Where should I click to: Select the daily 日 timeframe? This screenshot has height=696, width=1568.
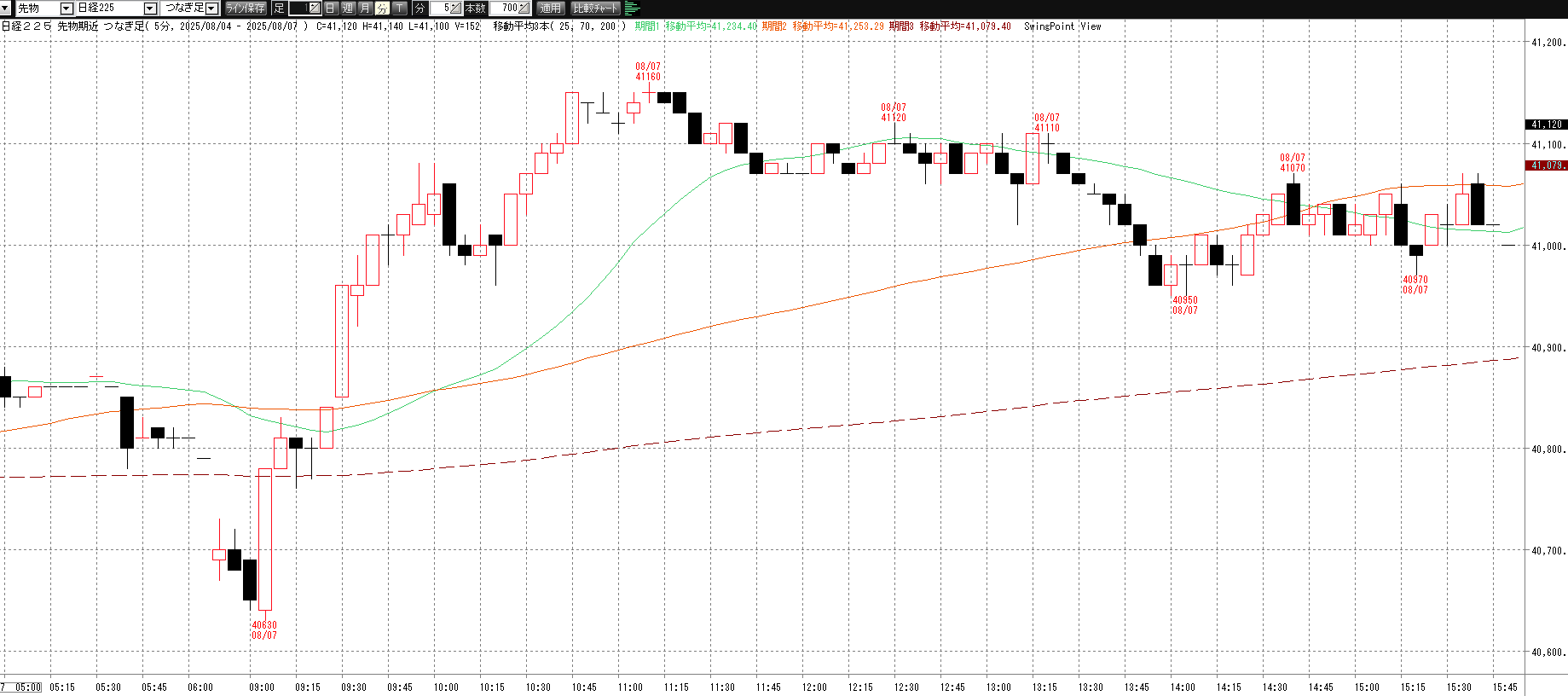330,9
